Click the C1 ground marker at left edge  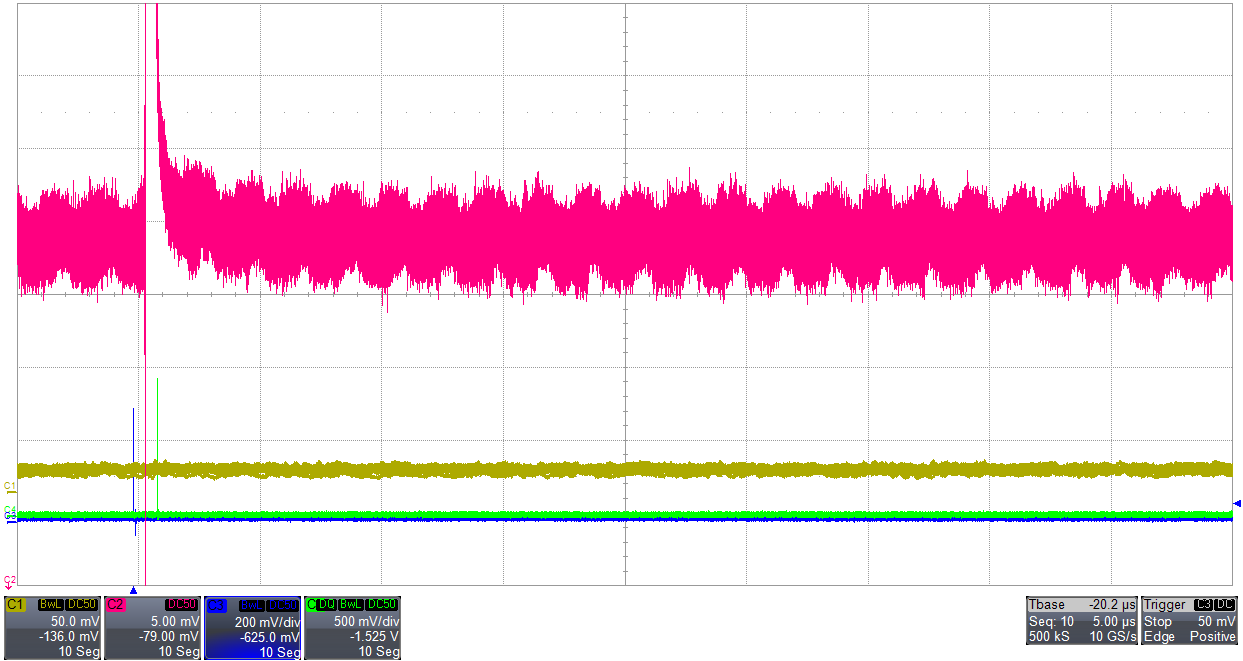[x=10, y=486]
